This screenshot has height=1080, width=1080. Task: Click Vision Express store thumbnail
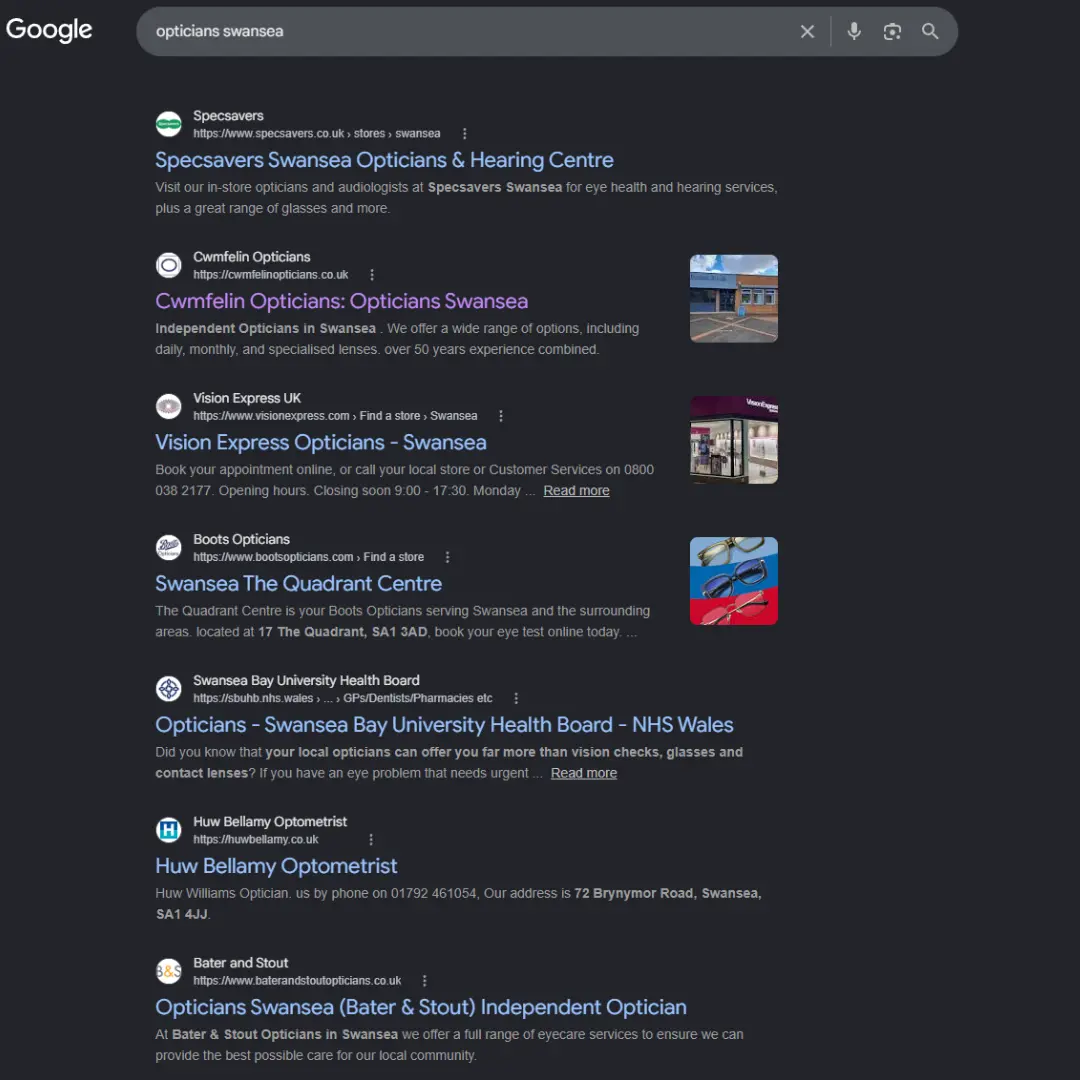[734, 439]
